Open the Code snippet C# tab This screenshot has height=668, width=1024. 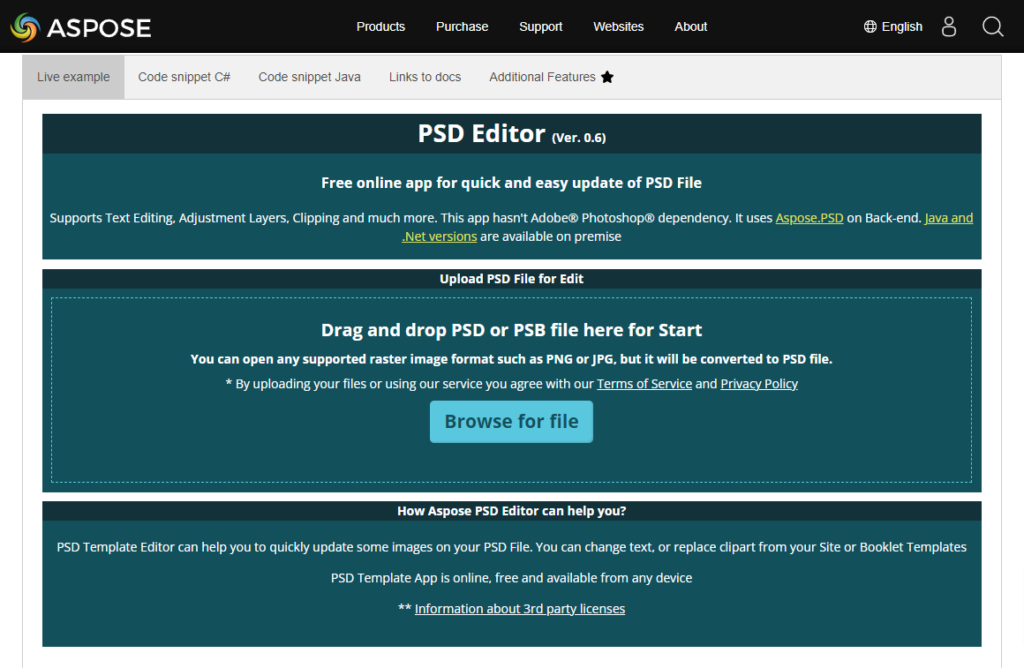pos(184,76)
